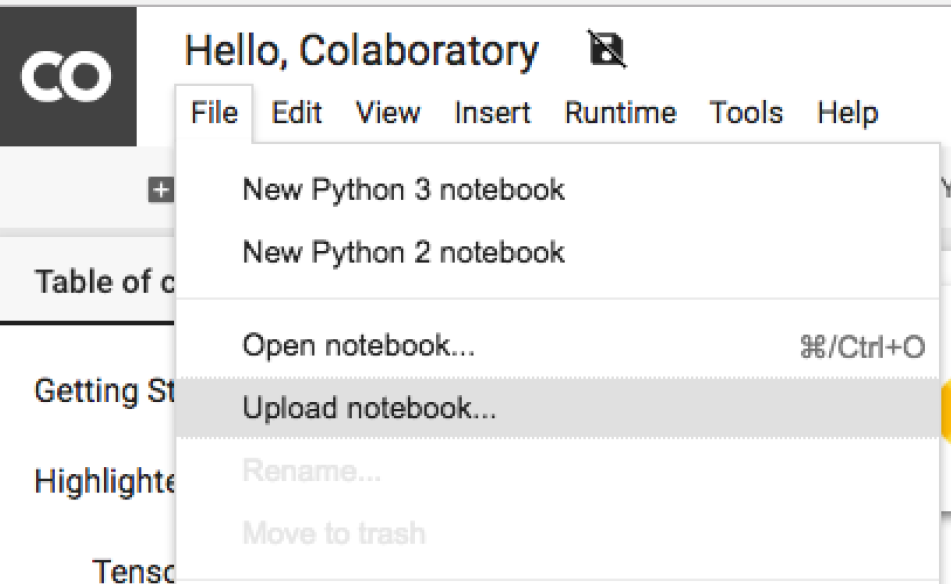Open the Help menu
This screenshot has width=951, height=584.
pos(847,113)
